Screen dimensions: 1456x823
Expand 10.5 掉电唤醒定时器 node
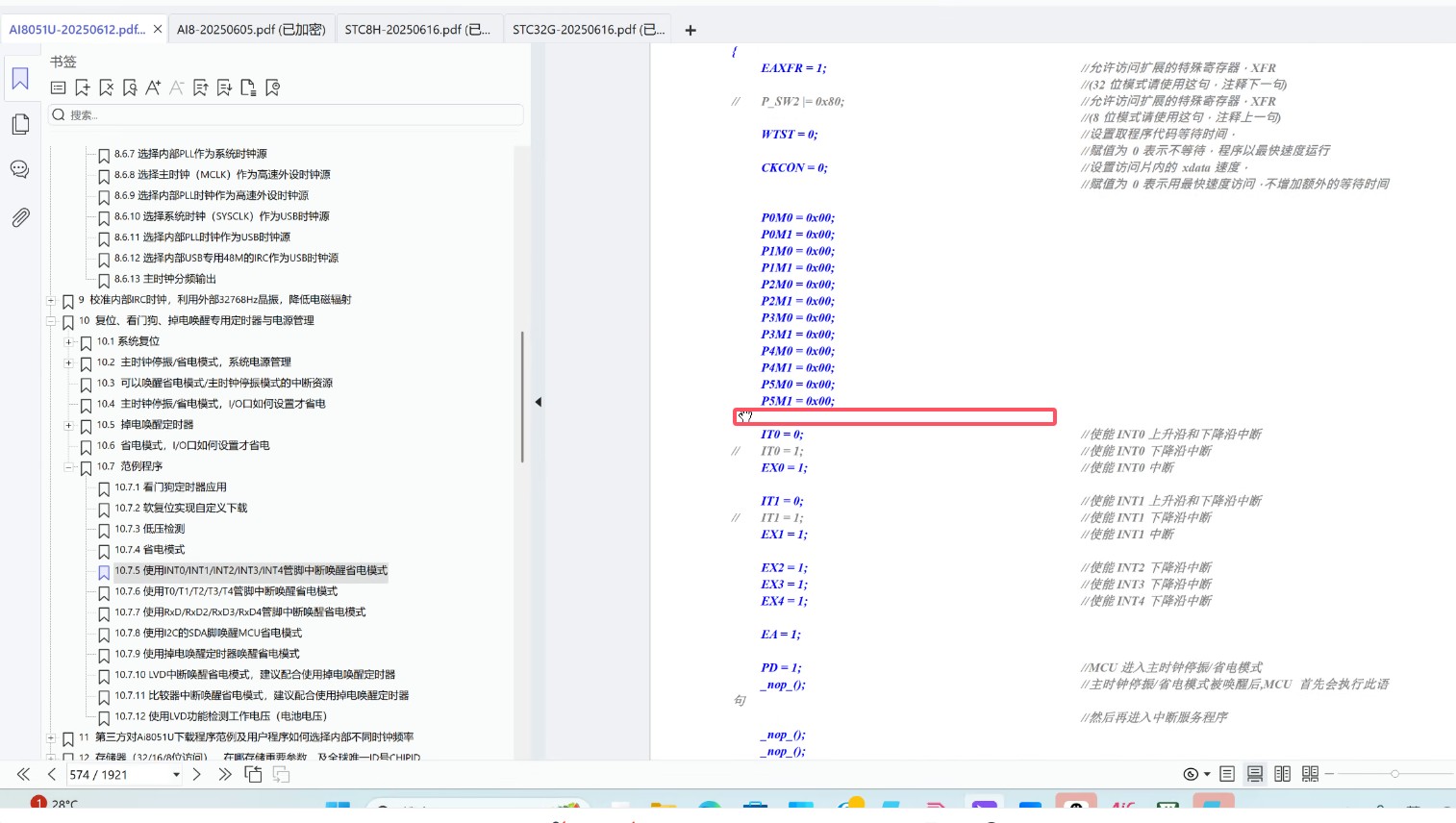pyautogui.click(x=68, y=425)
